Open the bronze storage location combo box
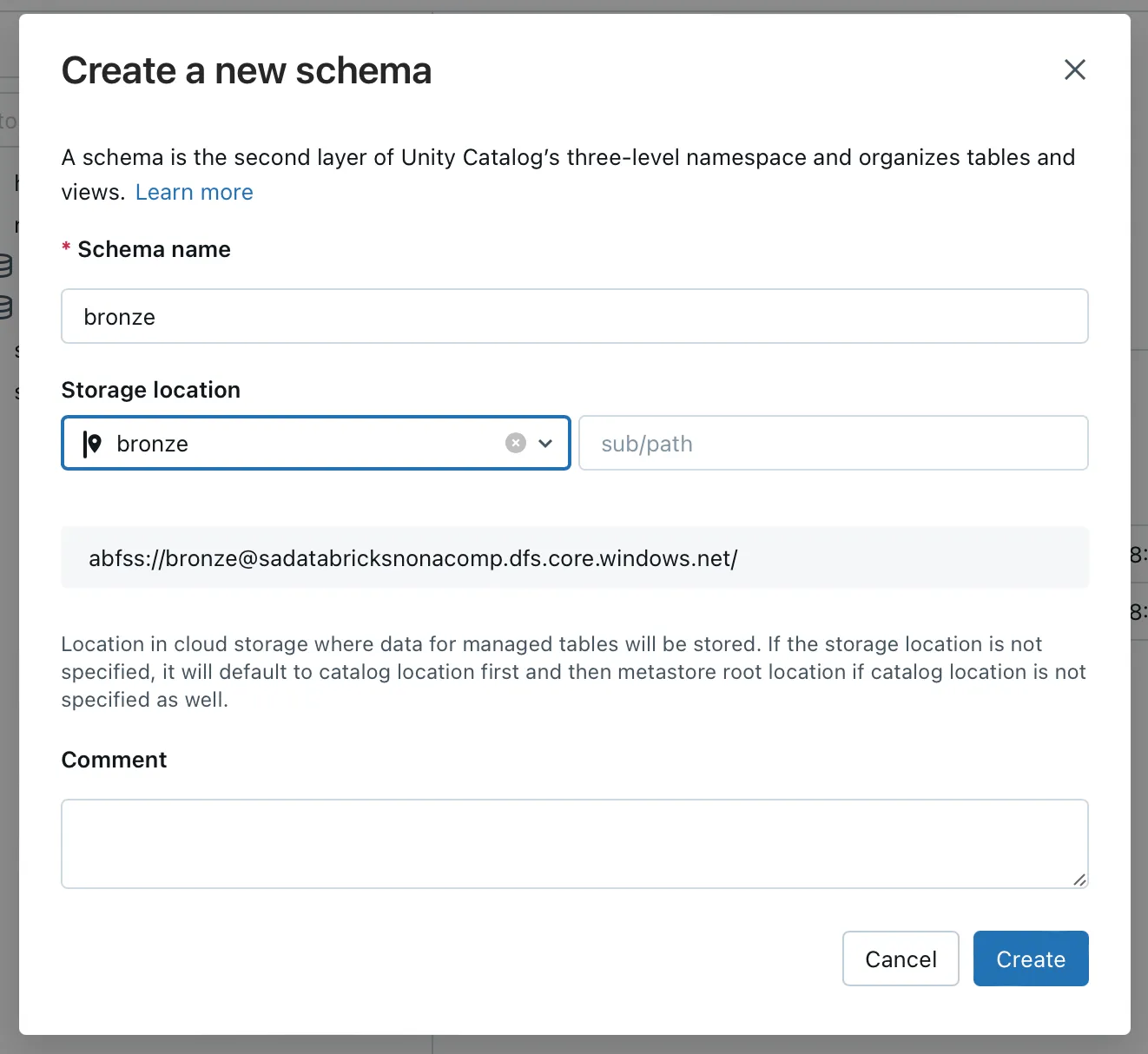Viewport: 1148px width, 1054px height. [295, 444]
